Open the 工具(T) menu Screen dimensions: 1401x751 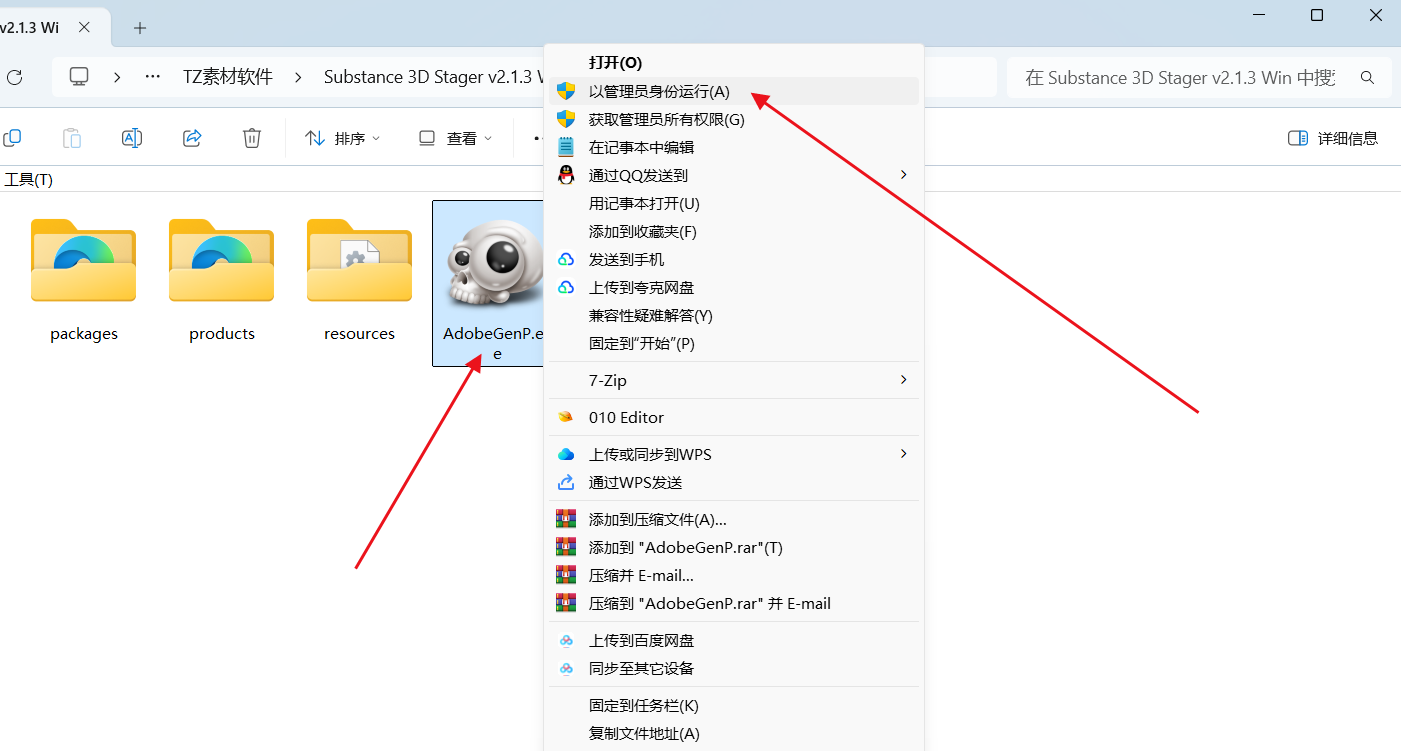(29, 179)
